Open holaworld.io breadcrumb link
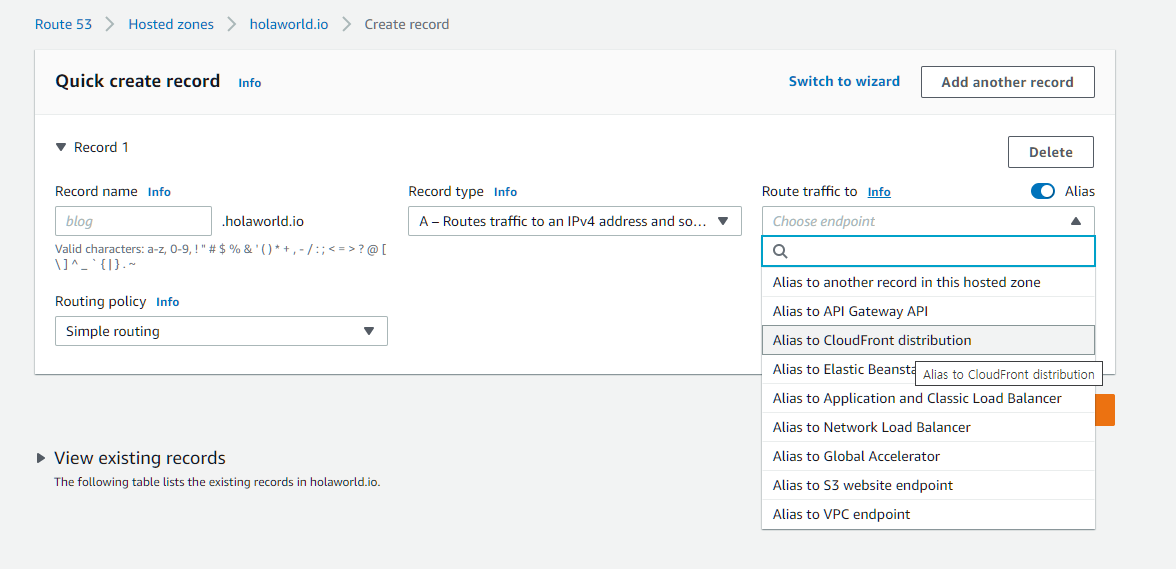This screenshot has height=569, width=1176. [289, 24]
